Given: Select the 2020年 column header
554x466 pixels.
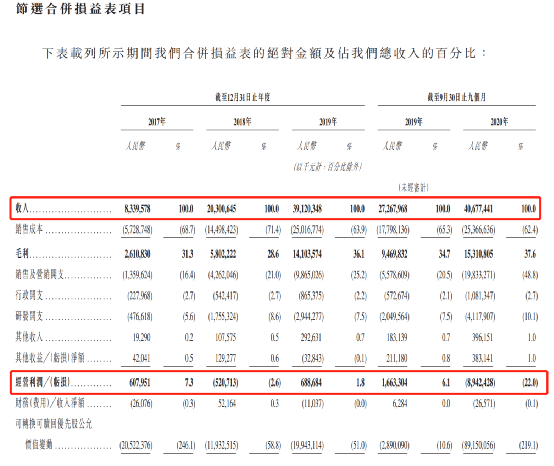Looking at the screenshot, I should (499, 122).
